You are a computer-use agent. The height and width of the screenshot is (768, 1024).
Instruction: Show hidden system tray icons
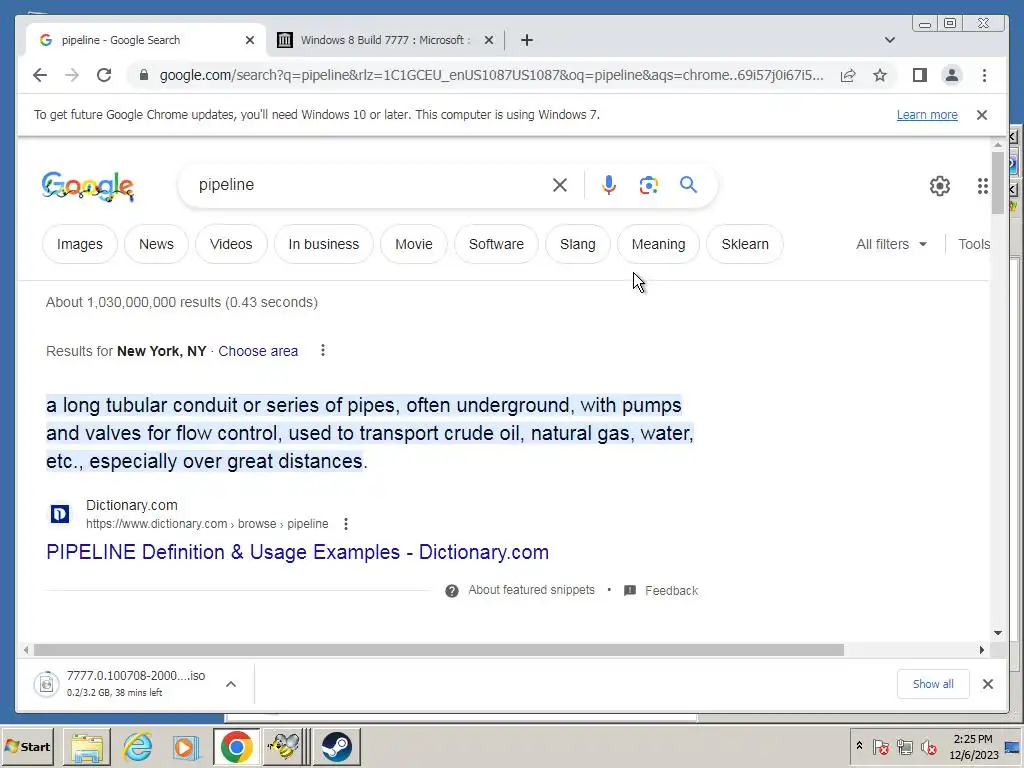859,746
